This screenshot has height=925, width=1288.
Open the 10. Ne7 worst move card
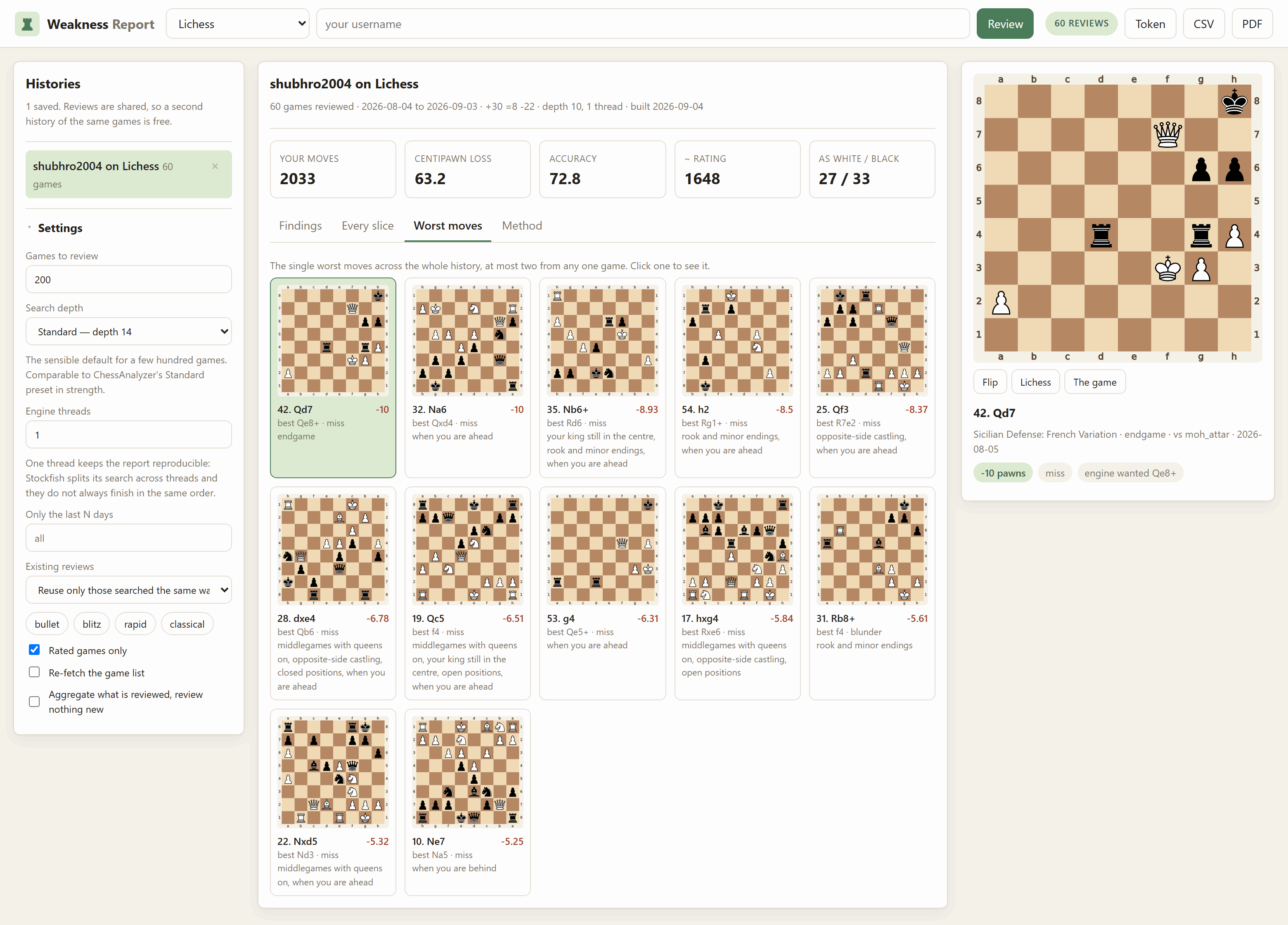[x=467, y=802]
